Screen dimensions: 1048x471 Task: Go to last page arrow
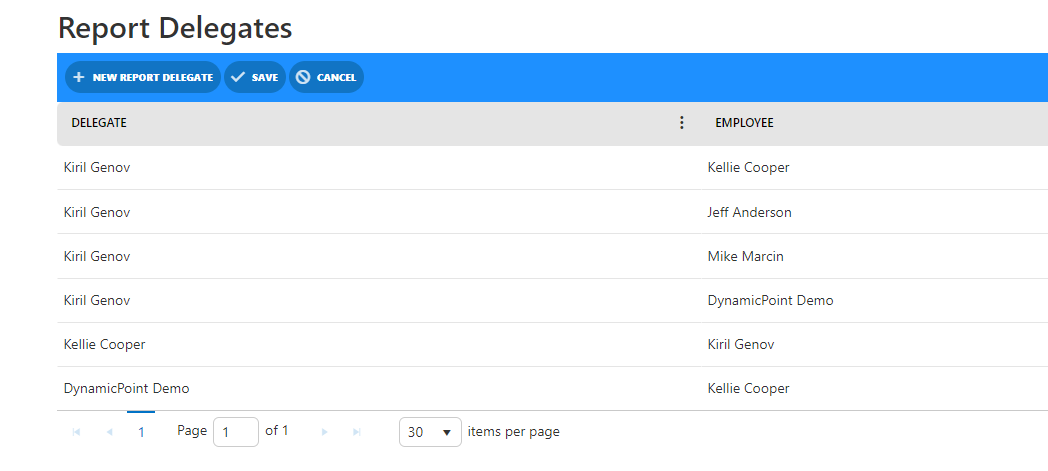click(356, 432)
